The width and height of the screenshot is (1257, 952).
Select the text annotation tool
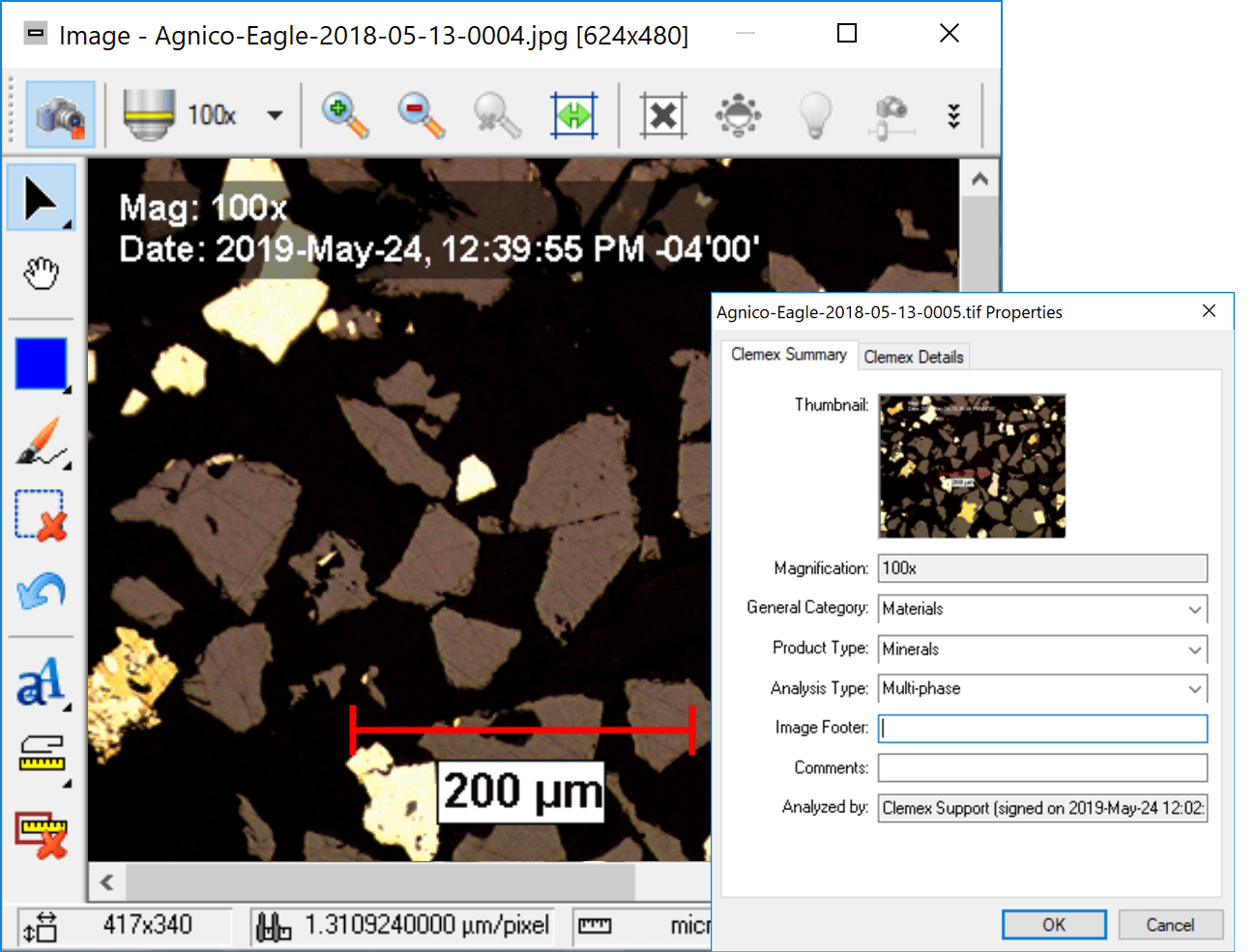(42, 682)
